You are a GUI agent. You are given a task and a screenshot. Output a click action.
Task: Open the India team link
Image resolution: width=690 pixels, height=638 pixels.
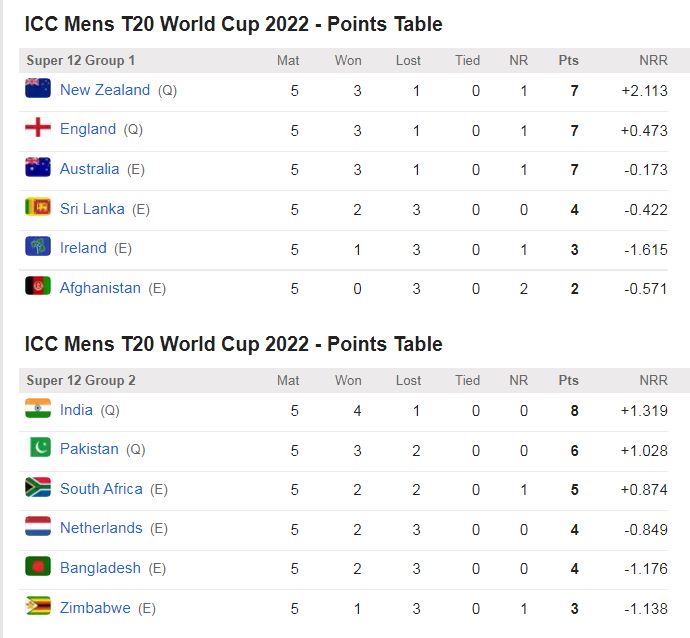pyautogui.click(x=76, y=410)
